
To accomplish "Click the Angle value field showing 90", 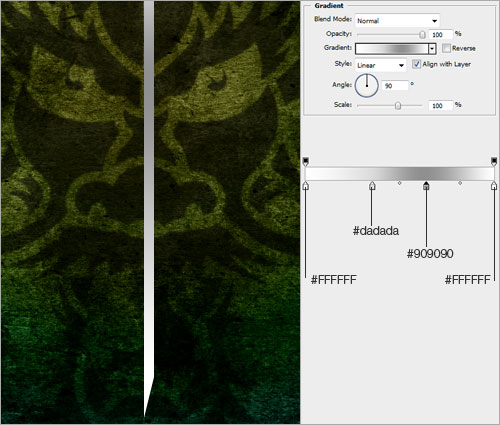I will point(395,86).
